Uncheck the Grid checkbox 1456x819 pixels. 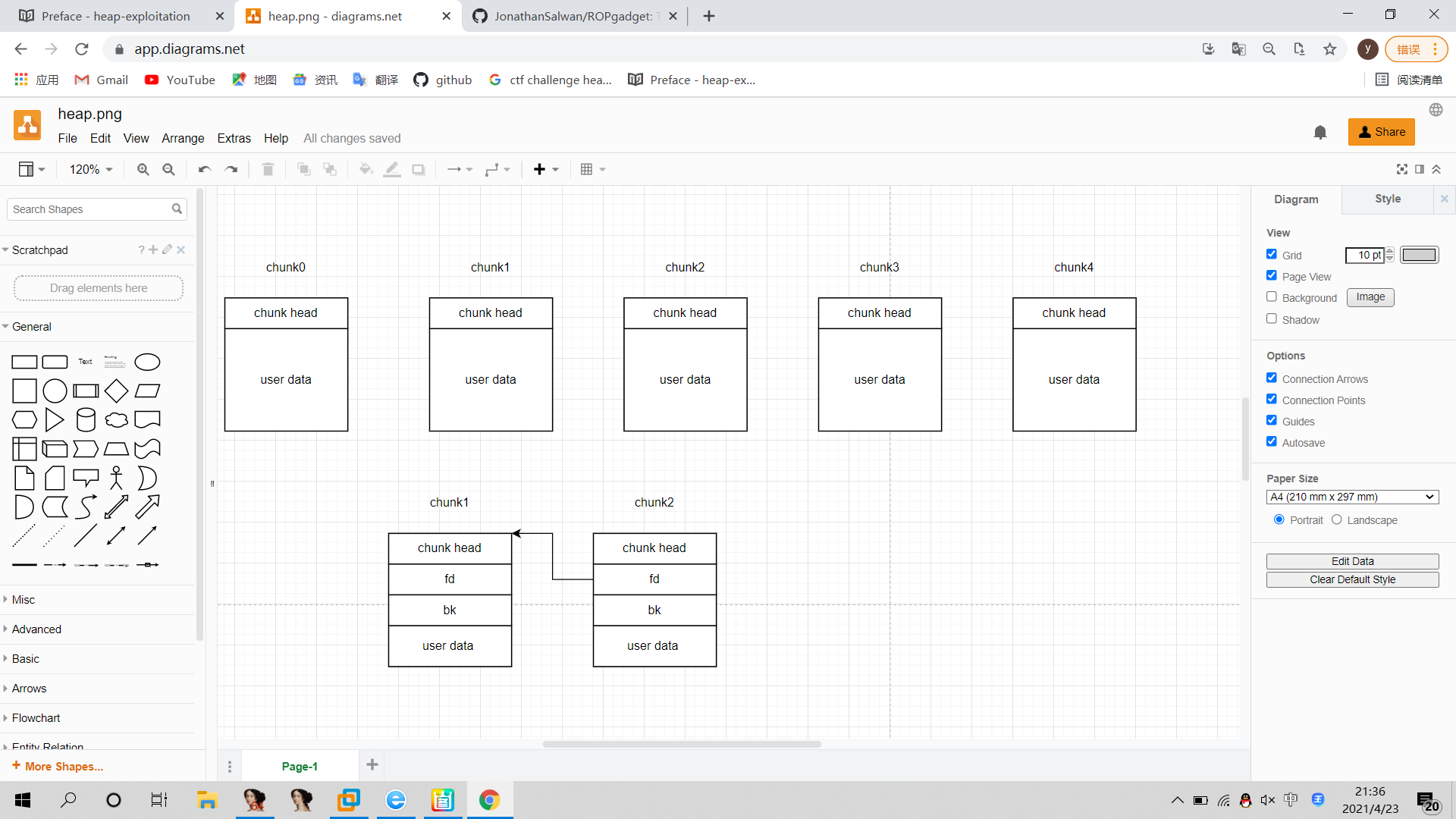[x=1272, y=254]
